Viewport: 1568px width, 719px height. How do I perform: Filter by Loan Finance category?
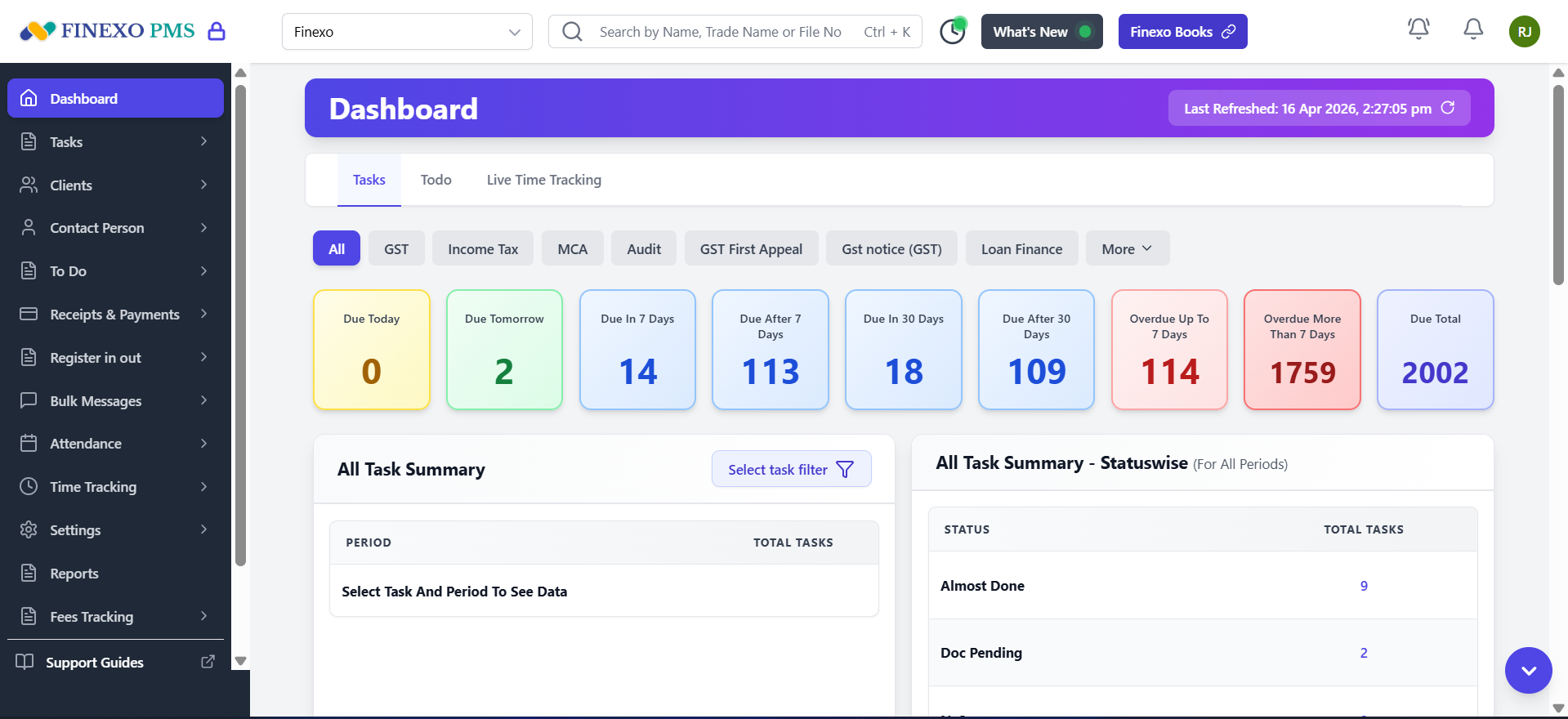[x=1022, y=248]
